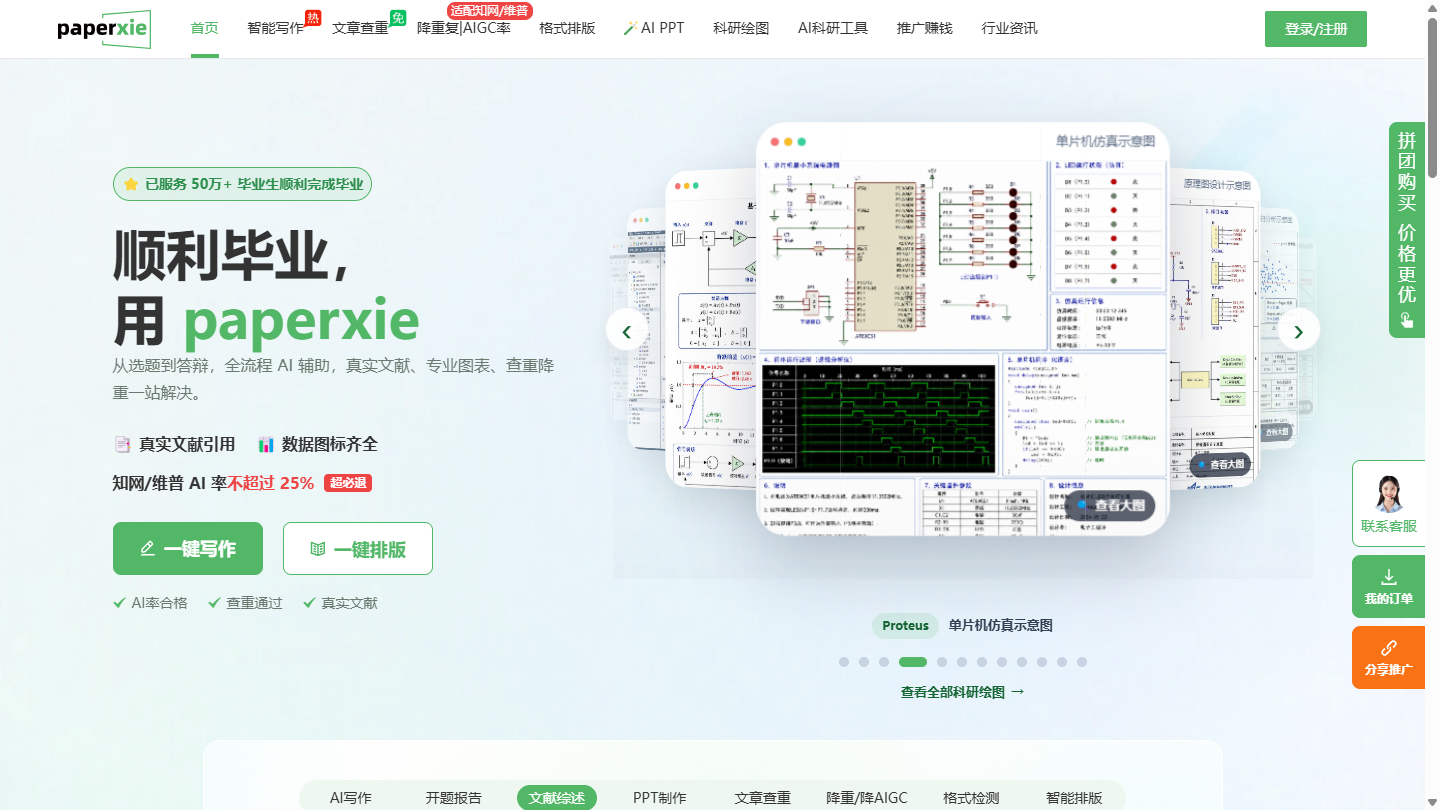Screen dimensions: 1440x810
Task: Click the 一键写作 button
Action: pos(188,548)
